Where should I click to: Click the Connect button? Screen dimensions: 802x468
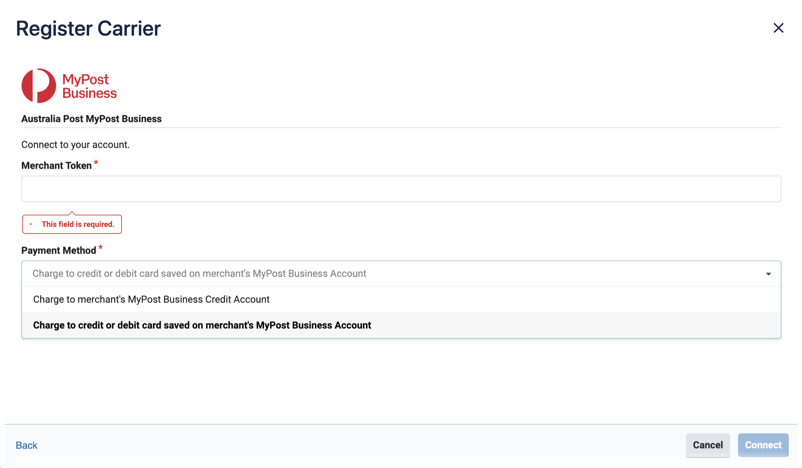[x=762, y=446]
